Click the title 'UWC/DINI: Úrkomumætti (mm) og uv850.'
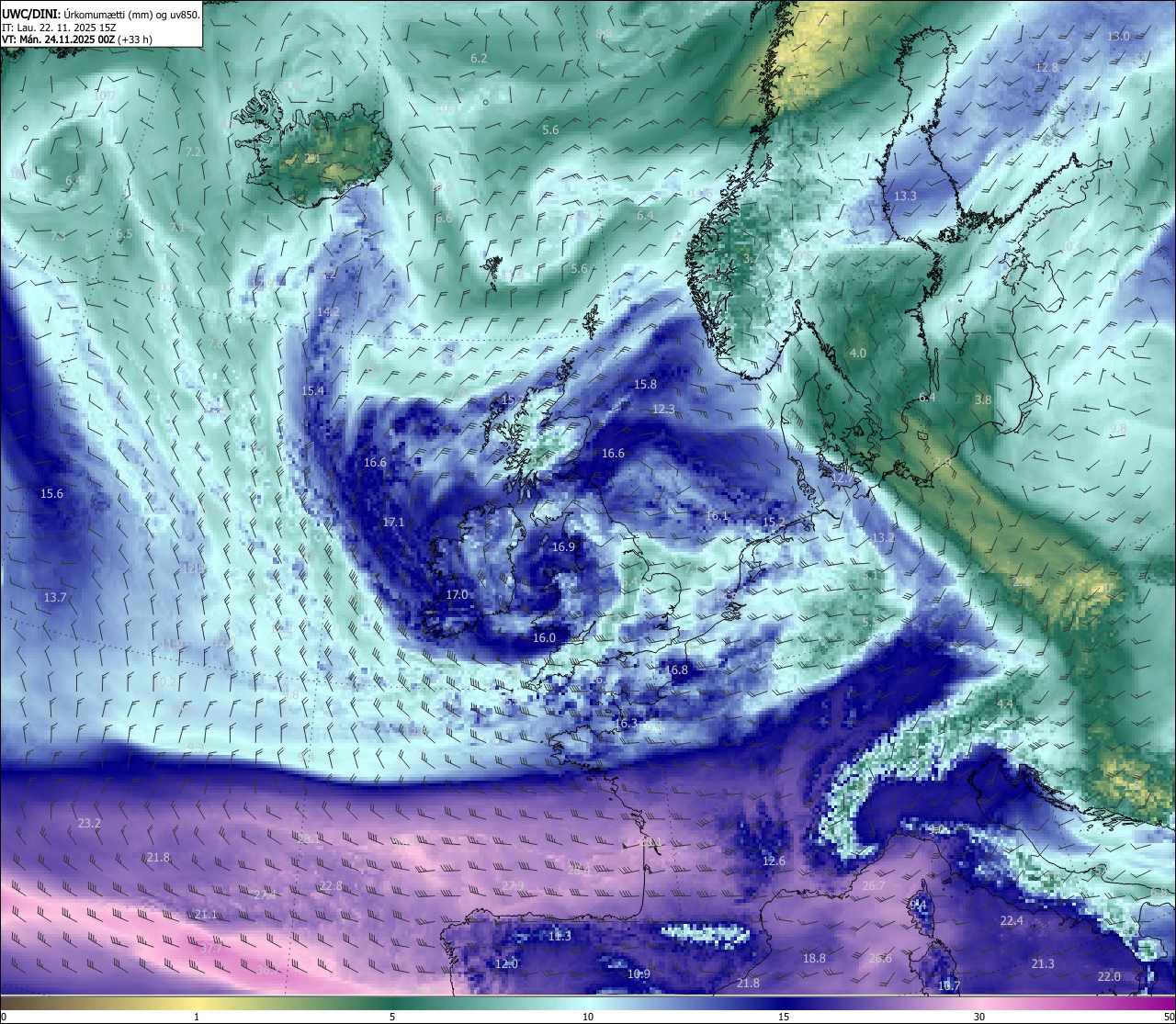The height and width of the screenshot is (1024, 1176). (101, 15)
